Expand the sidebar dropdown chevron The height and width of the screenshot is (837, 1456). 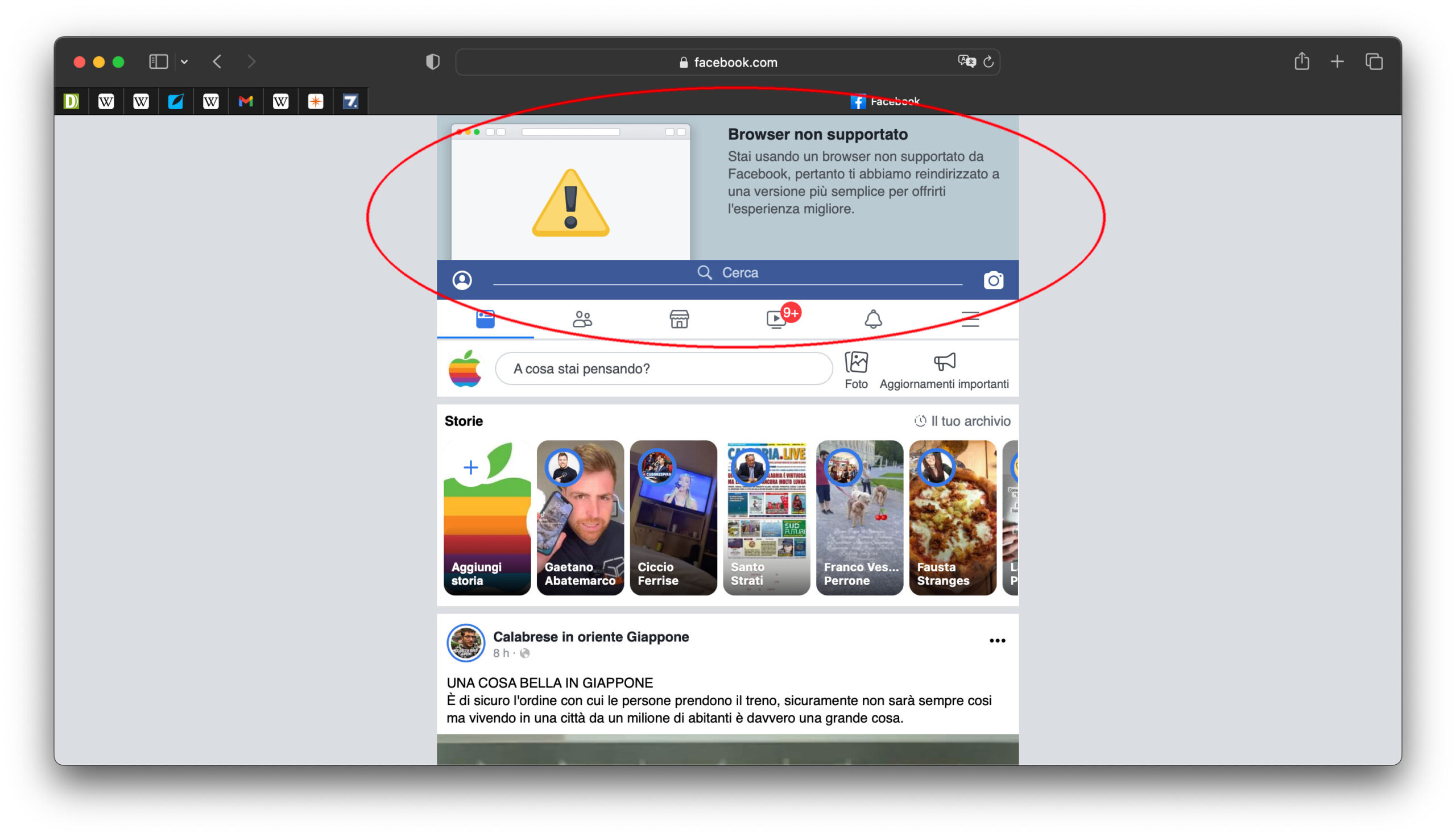(184, 61)
